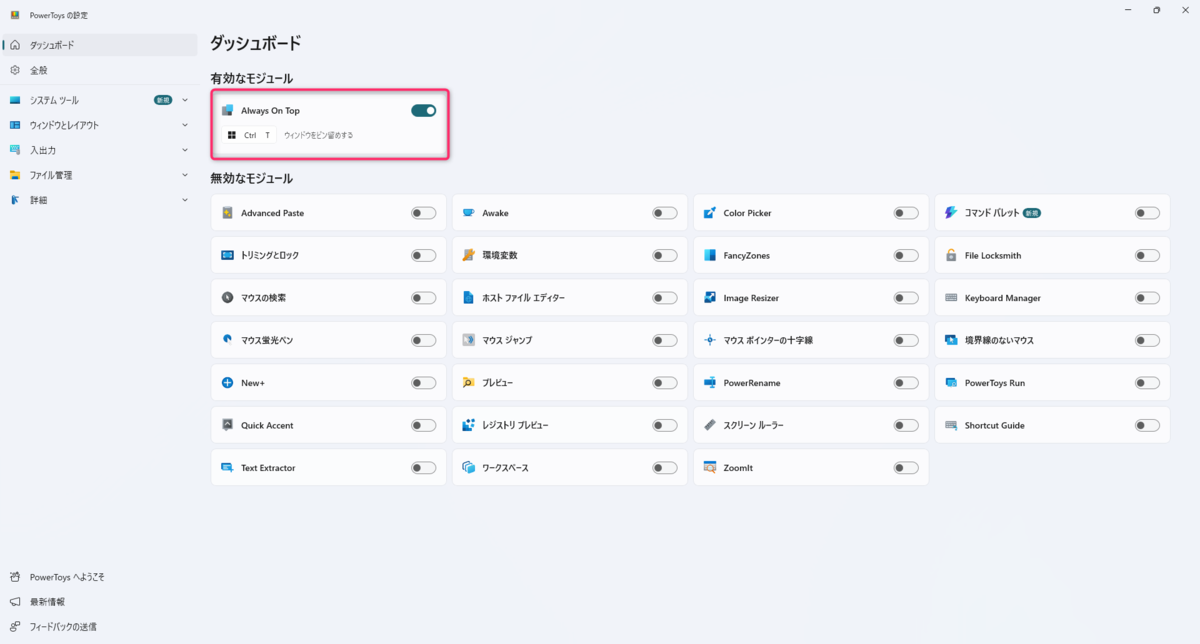Expand 入出力 section chevron
The height and width of the screenshot is (644, 1200).
coord(185,150)
